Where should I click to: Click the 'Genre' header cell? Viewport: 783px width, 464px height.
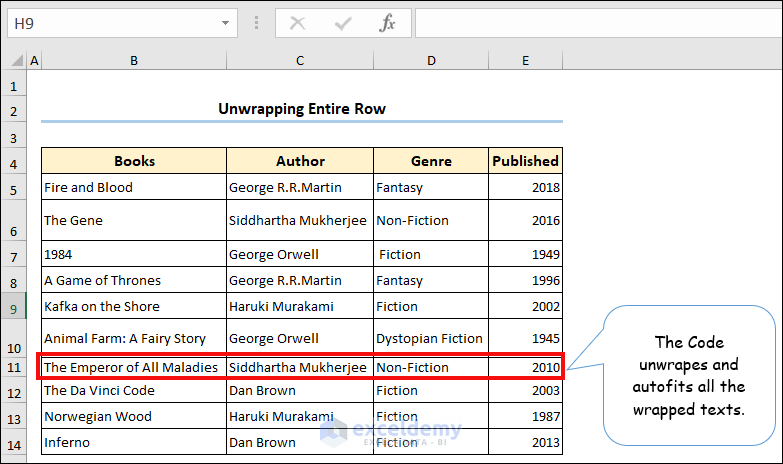point(431,161)
